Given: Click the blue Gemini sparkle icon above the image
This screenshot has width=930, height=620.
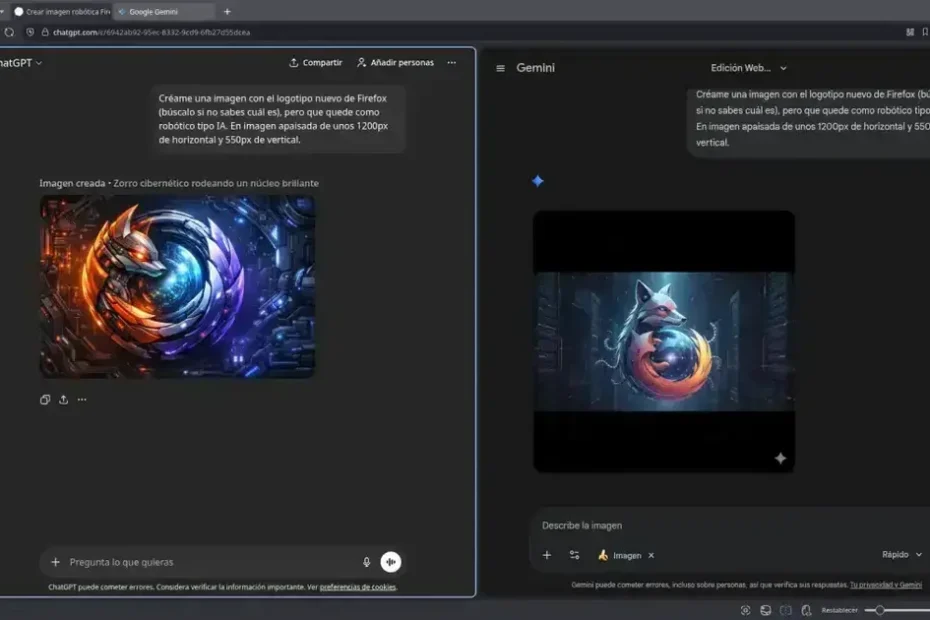Looking at the screenshot, I should coord(537,180).
